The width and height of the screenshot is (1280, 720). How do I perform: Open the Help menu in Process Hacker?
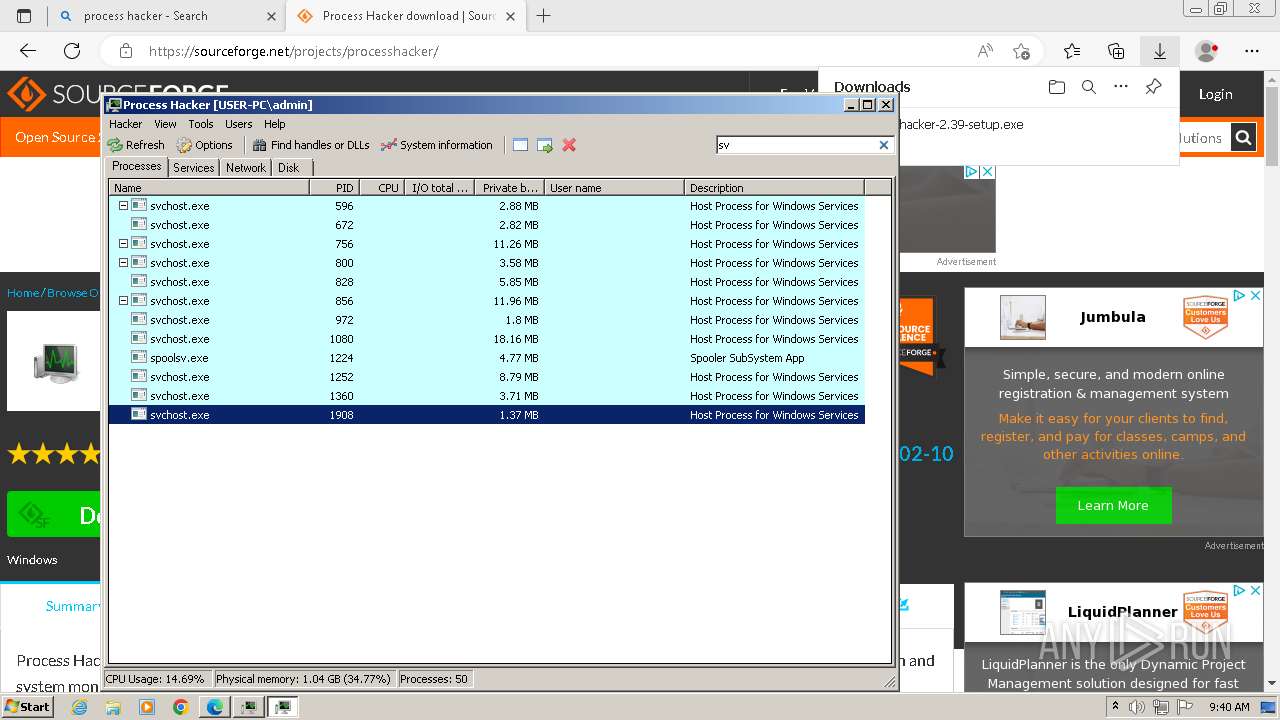[x=275, y=124]
